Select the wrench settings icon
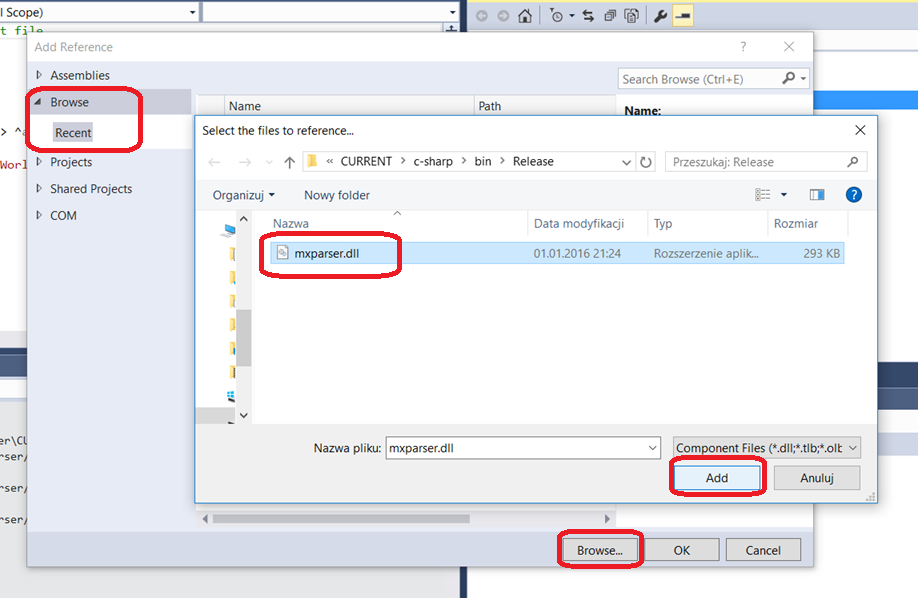Screen dimensions: 918x598 pos(660,15)
